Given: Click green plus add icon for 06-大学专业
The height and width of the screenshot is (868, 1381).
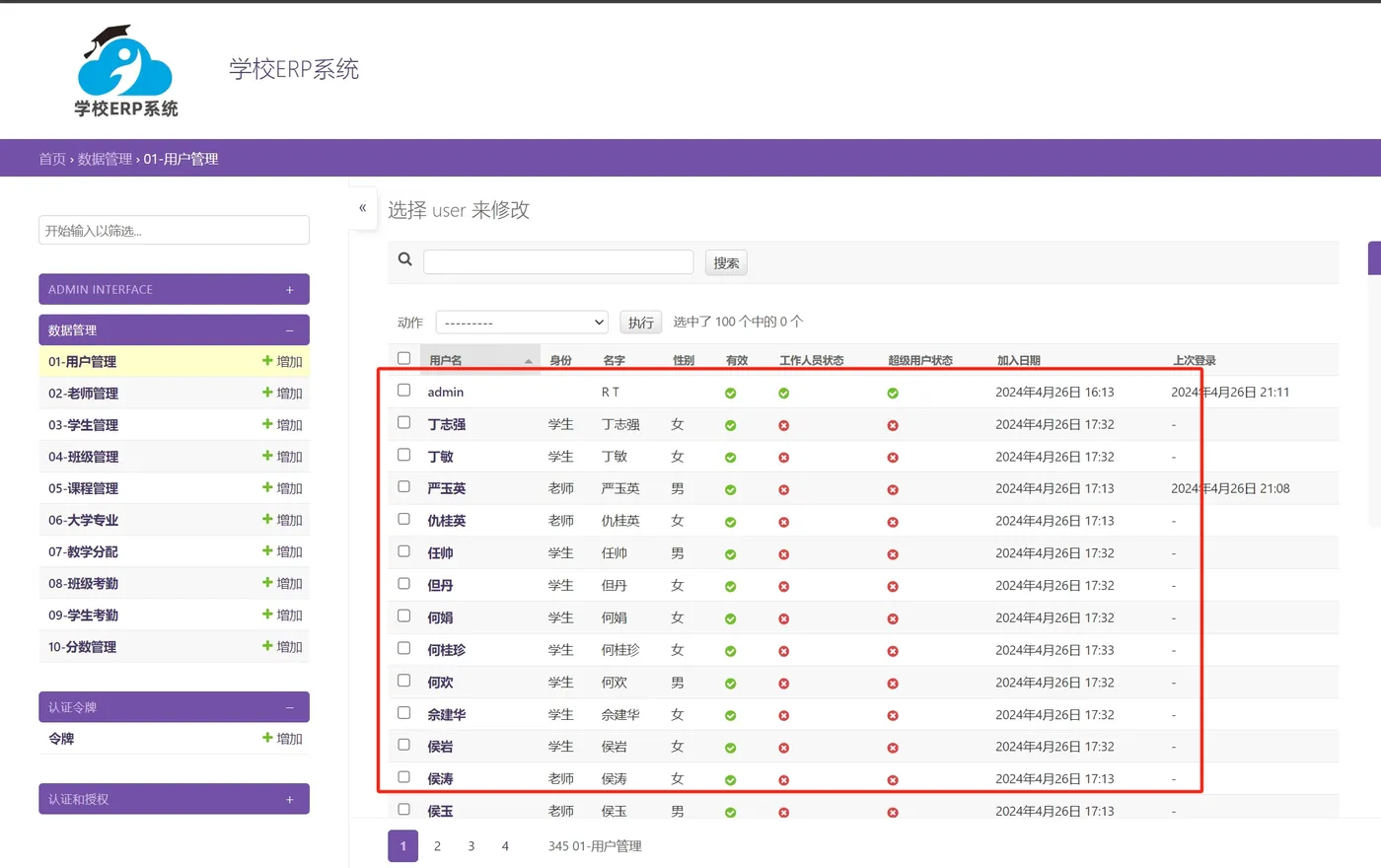Looking at the screenshot, I should tap(267, 519).
